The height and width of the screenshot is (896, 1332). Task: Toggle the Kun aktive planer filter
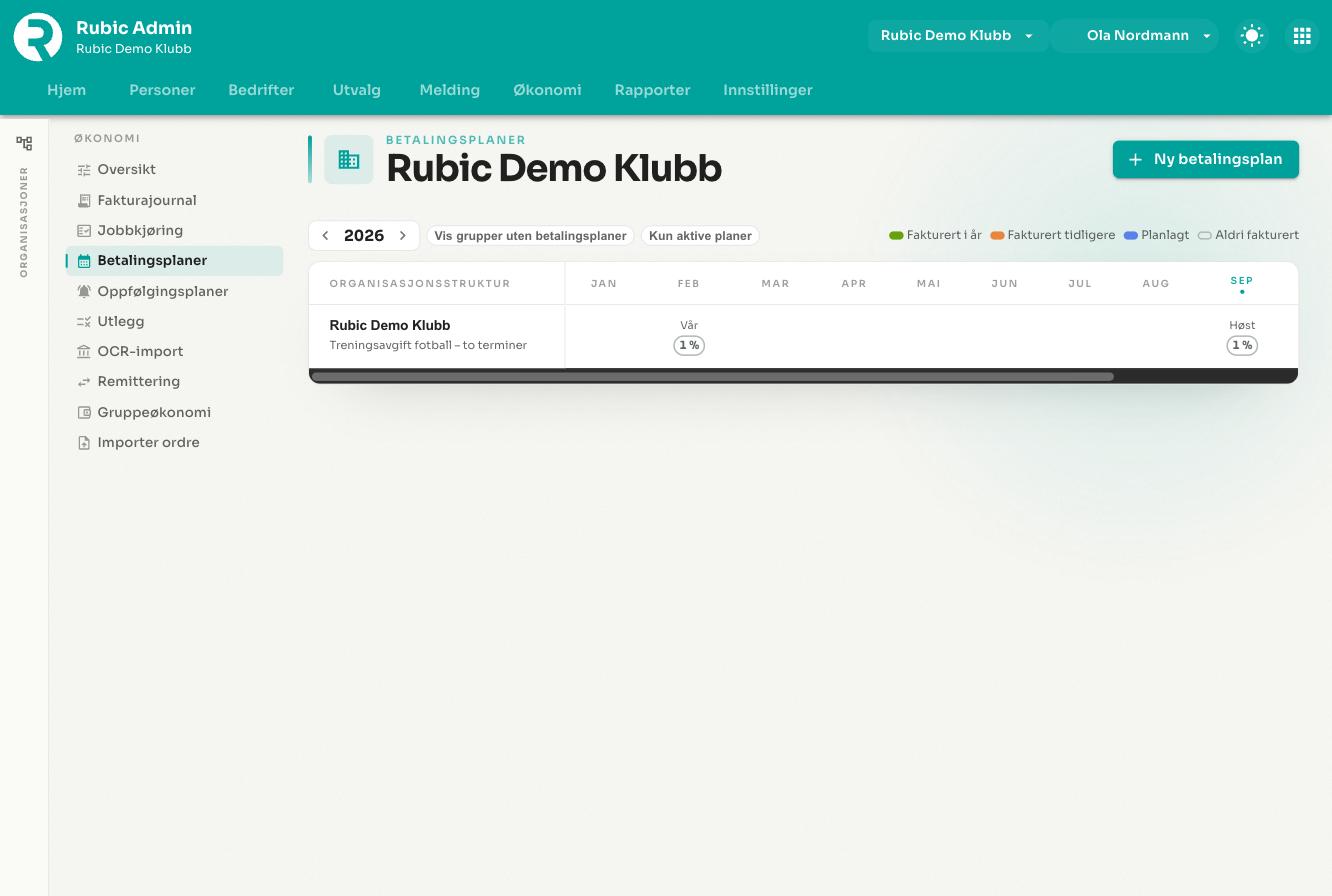coord(700,236)
